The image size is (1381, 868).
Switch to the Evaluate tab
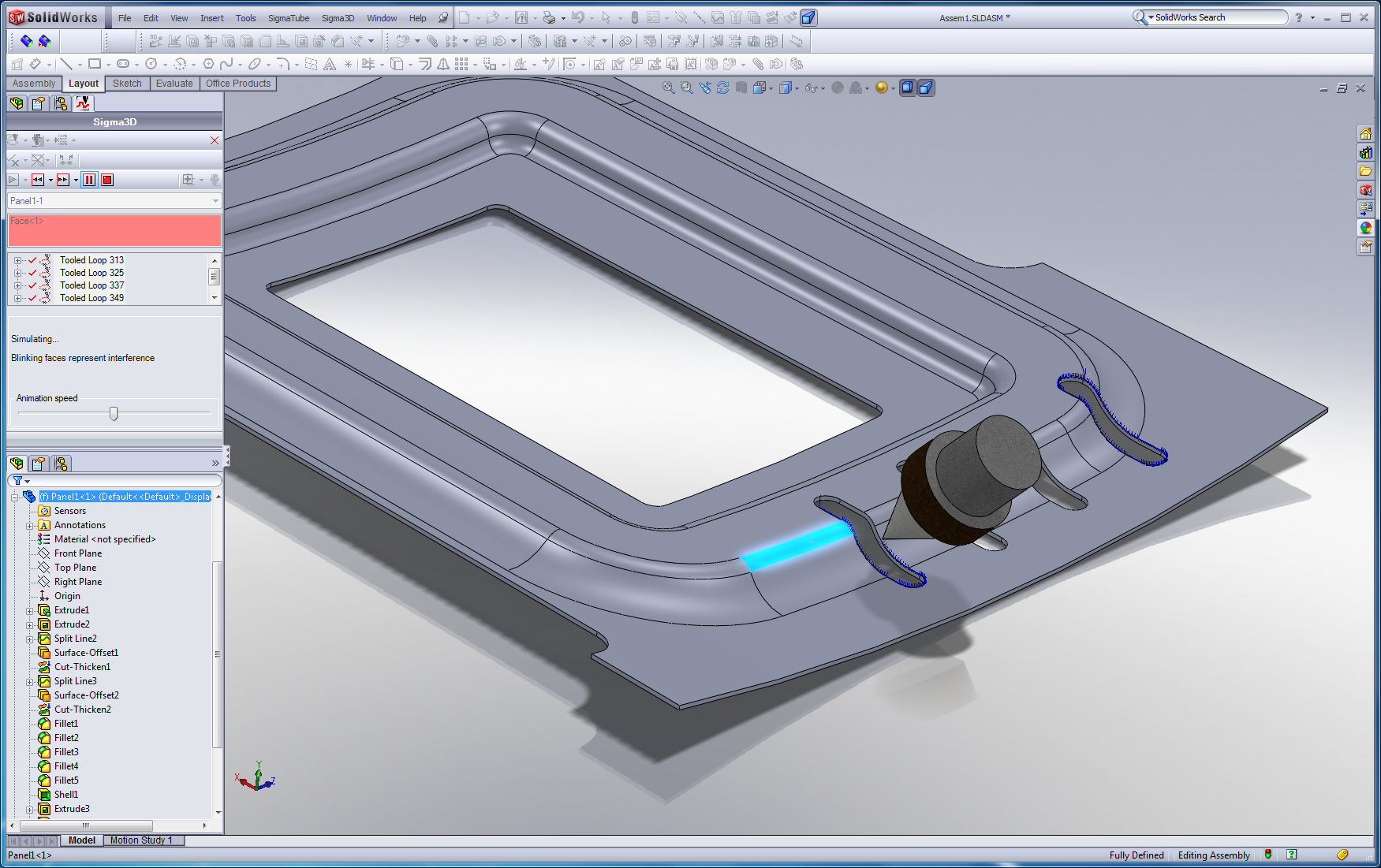tap(174, 84)
